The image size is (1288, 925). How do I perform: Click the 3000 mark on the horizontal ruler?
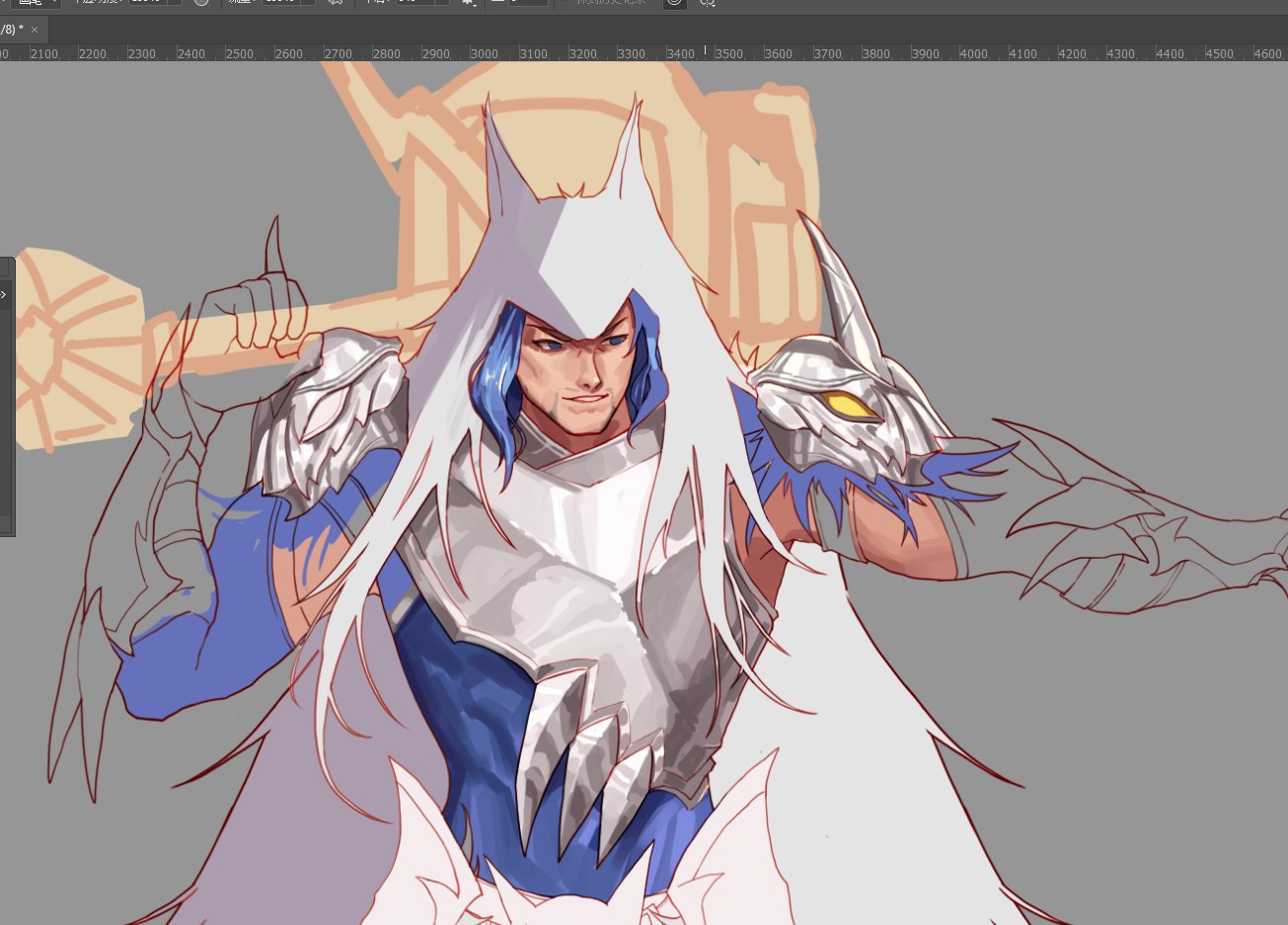pyautogui.click(x=485, y=54)
